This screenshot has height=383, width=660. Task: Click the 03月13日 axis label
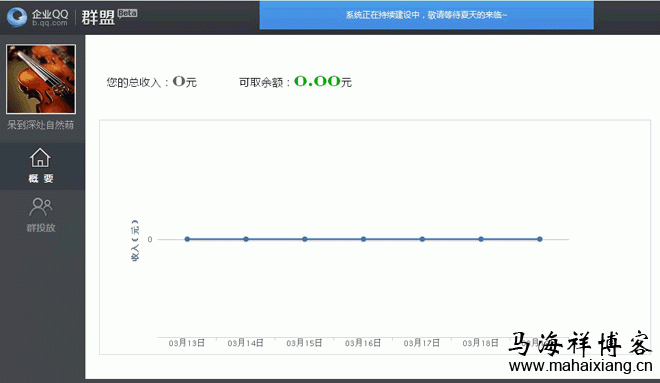coord(186,343)
